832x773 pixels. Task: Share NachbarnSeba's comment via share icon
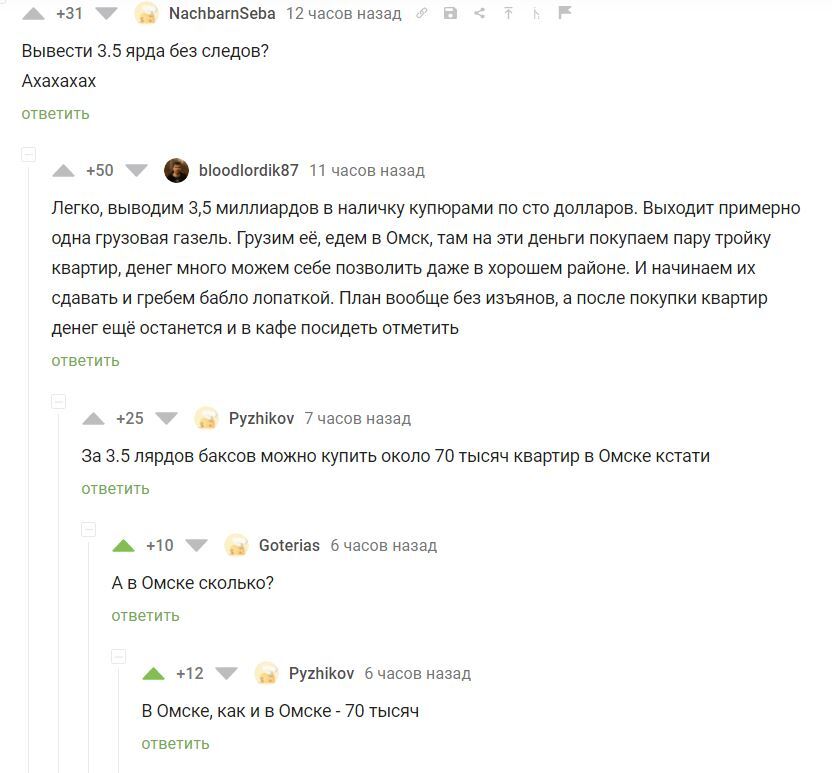480,13
